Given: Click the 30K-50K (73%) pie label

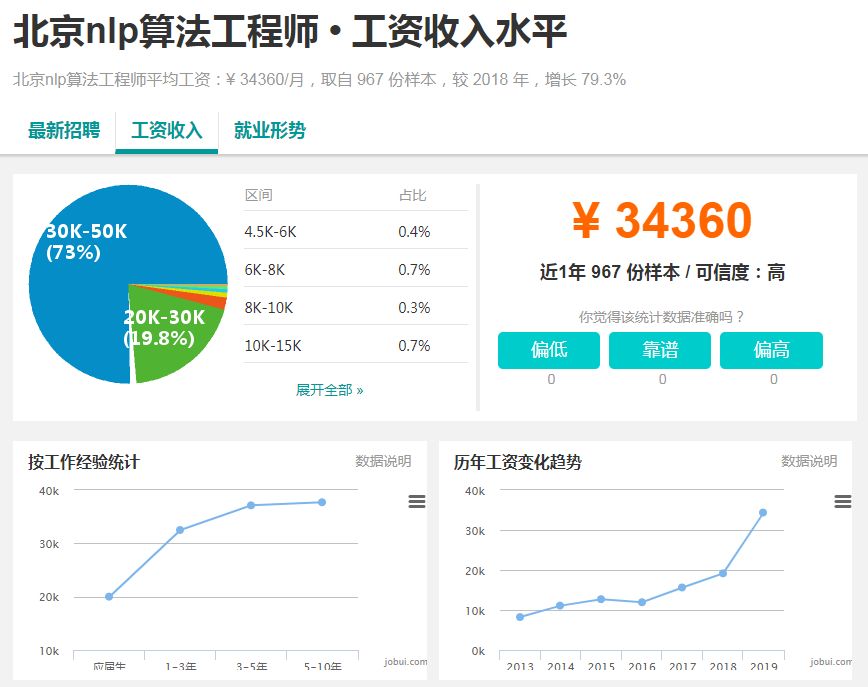Looking at the screenshot, I should coord(86,241).
